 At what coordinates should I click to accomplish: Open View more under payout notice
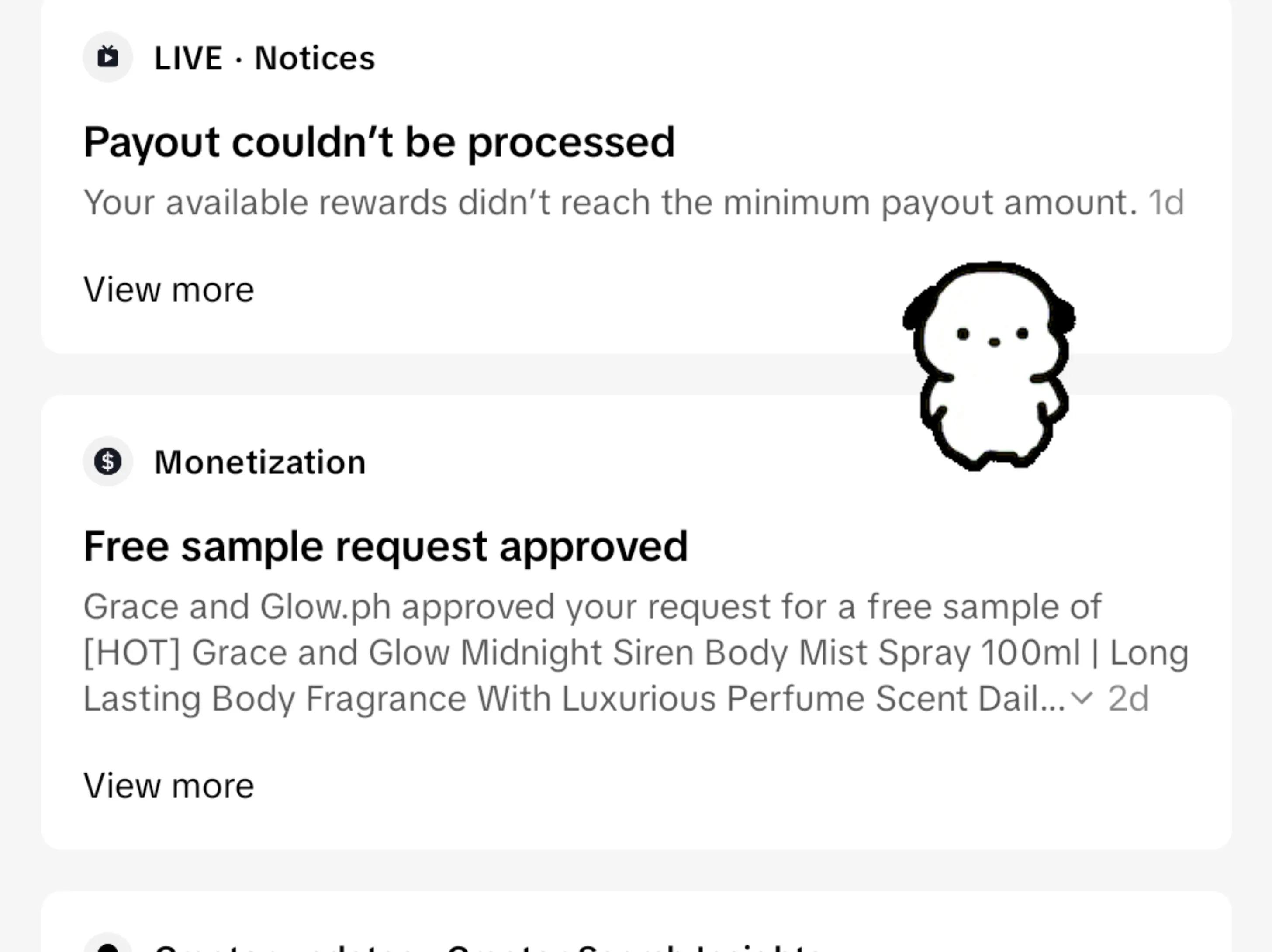click(169, 289)
